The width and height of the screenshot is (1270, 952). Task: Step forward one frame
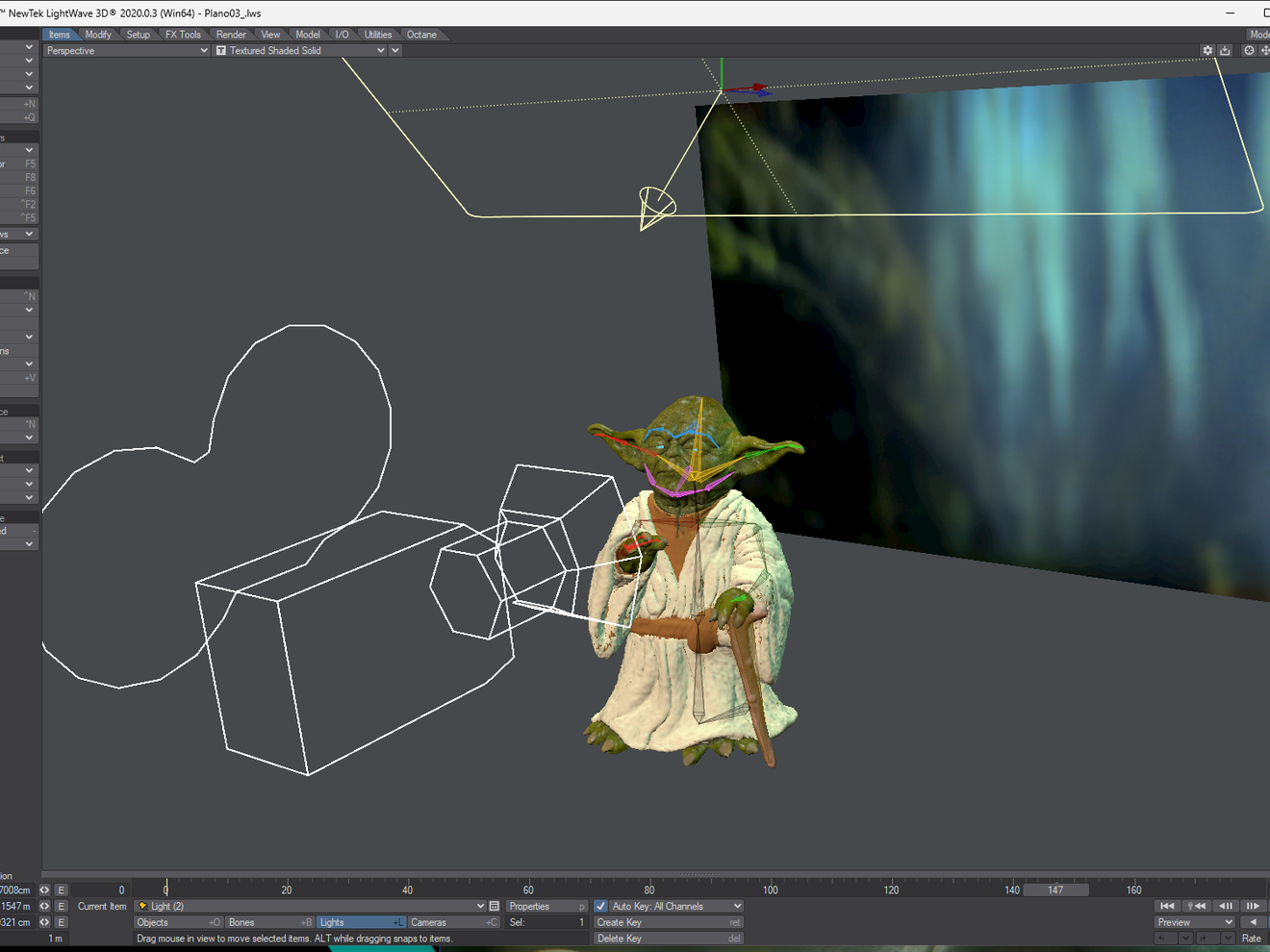click(x=1253, y=906)
